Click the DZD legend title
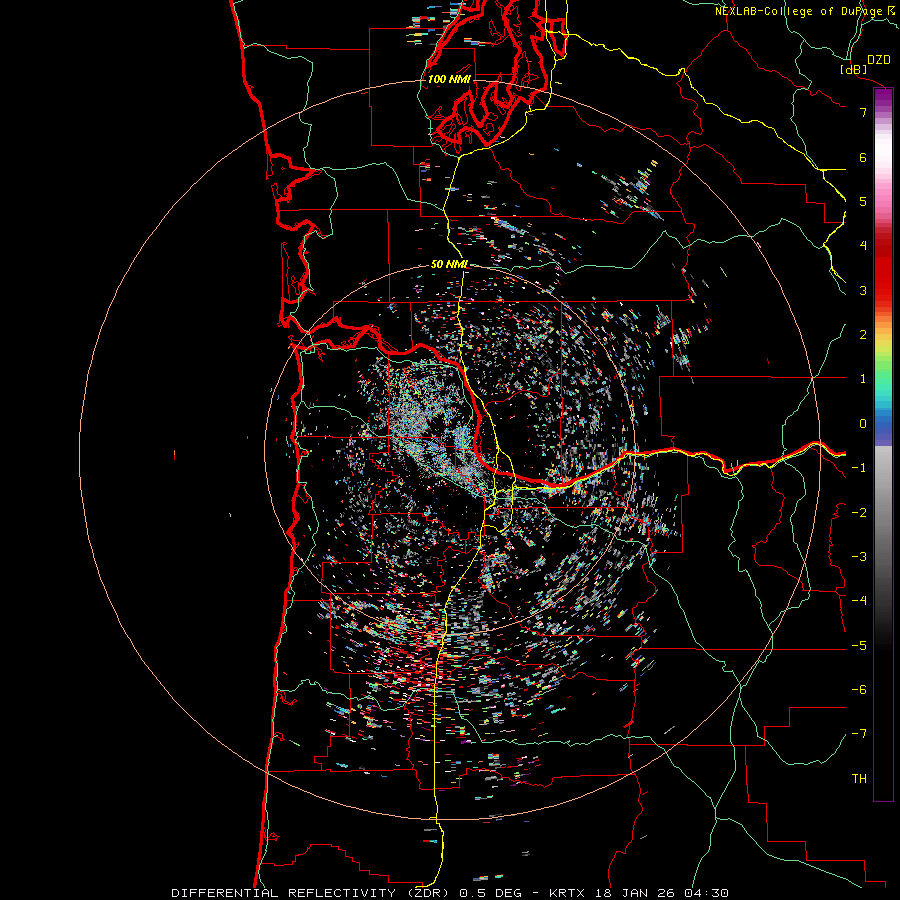 pyautogui.click(x=879, y=60)
